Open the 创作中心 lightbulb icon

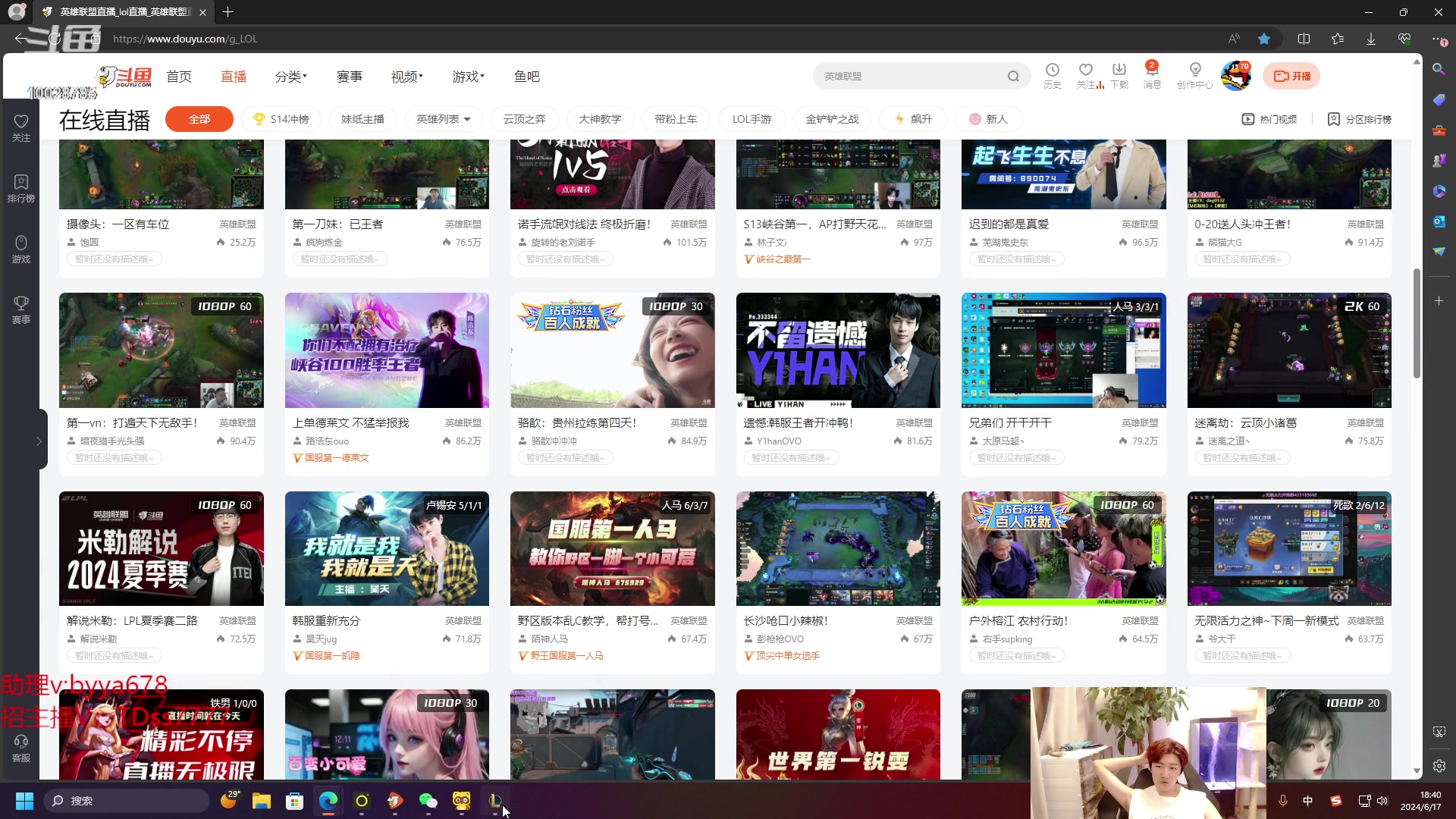[x=1195, y=75]
